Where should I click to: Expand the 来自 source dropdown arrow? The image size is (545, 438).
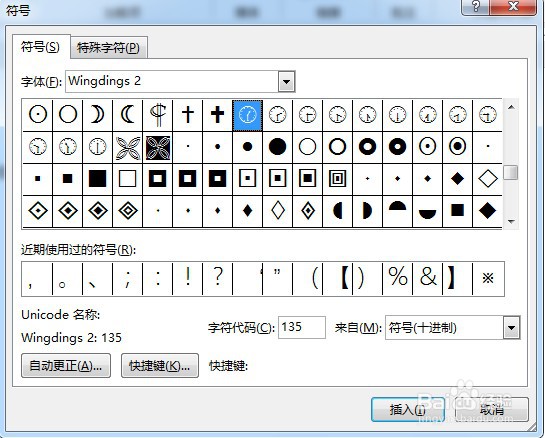[x=511, y=327]
